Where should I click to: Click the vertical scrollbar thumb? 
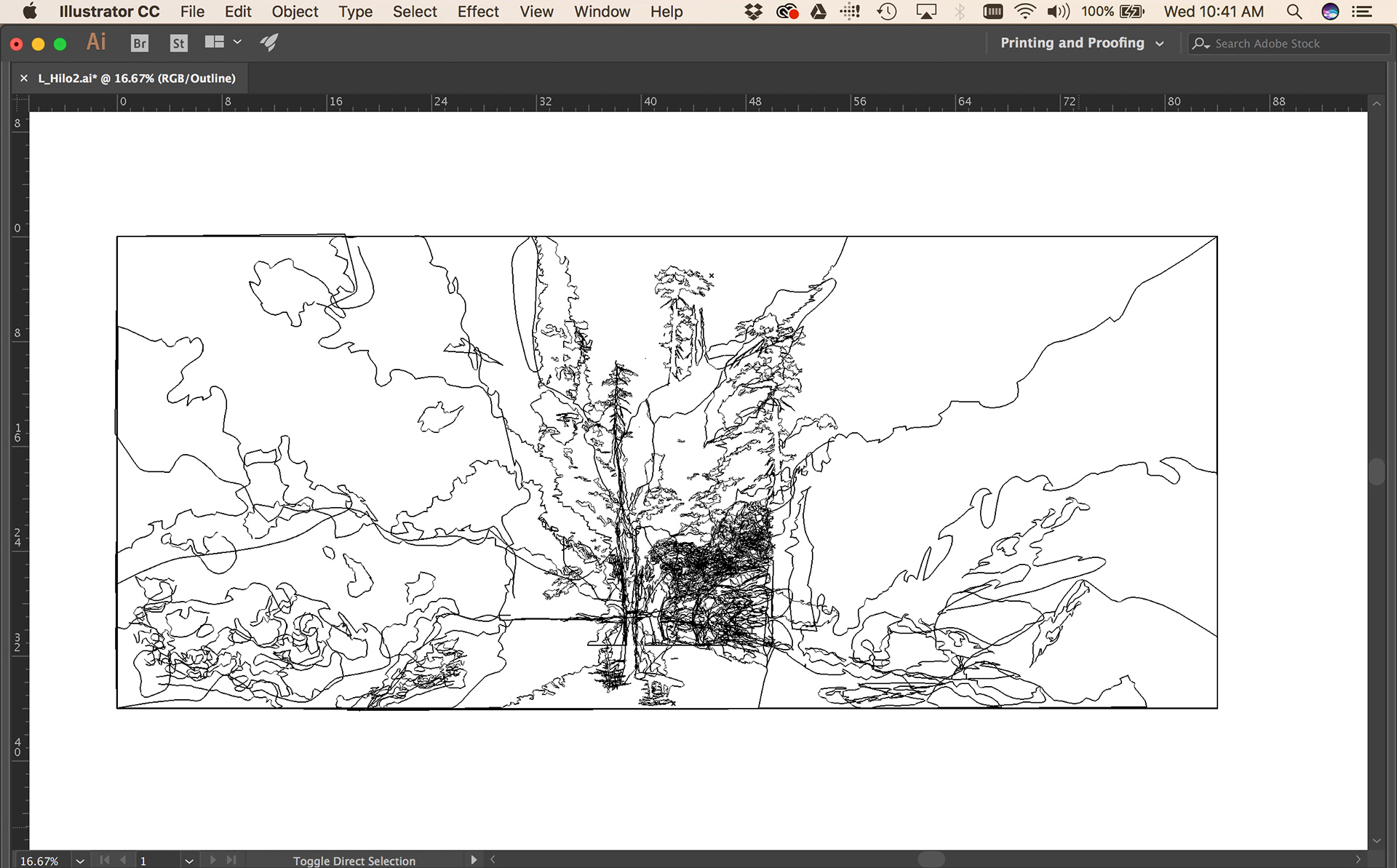coord(1376,471)
